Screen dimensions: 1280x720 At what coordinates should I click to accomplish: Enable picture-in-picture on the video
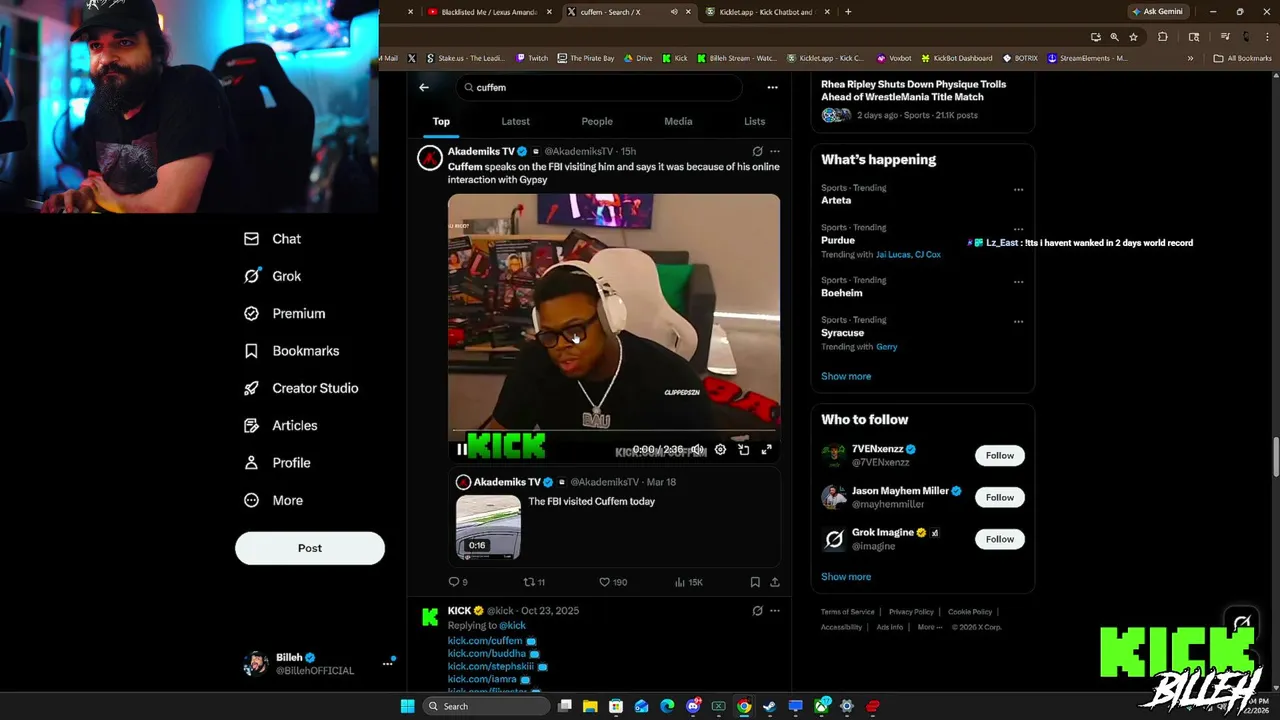coord(743,450)
